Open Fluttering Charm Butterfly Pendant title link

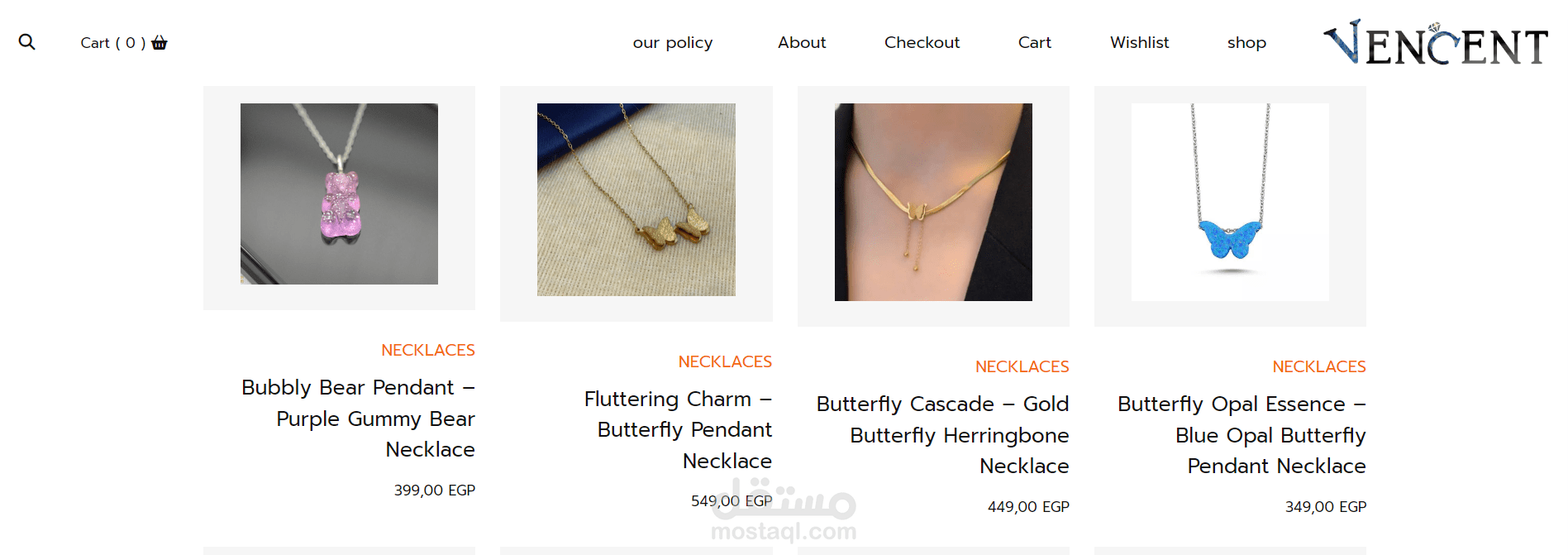[678, 430]
